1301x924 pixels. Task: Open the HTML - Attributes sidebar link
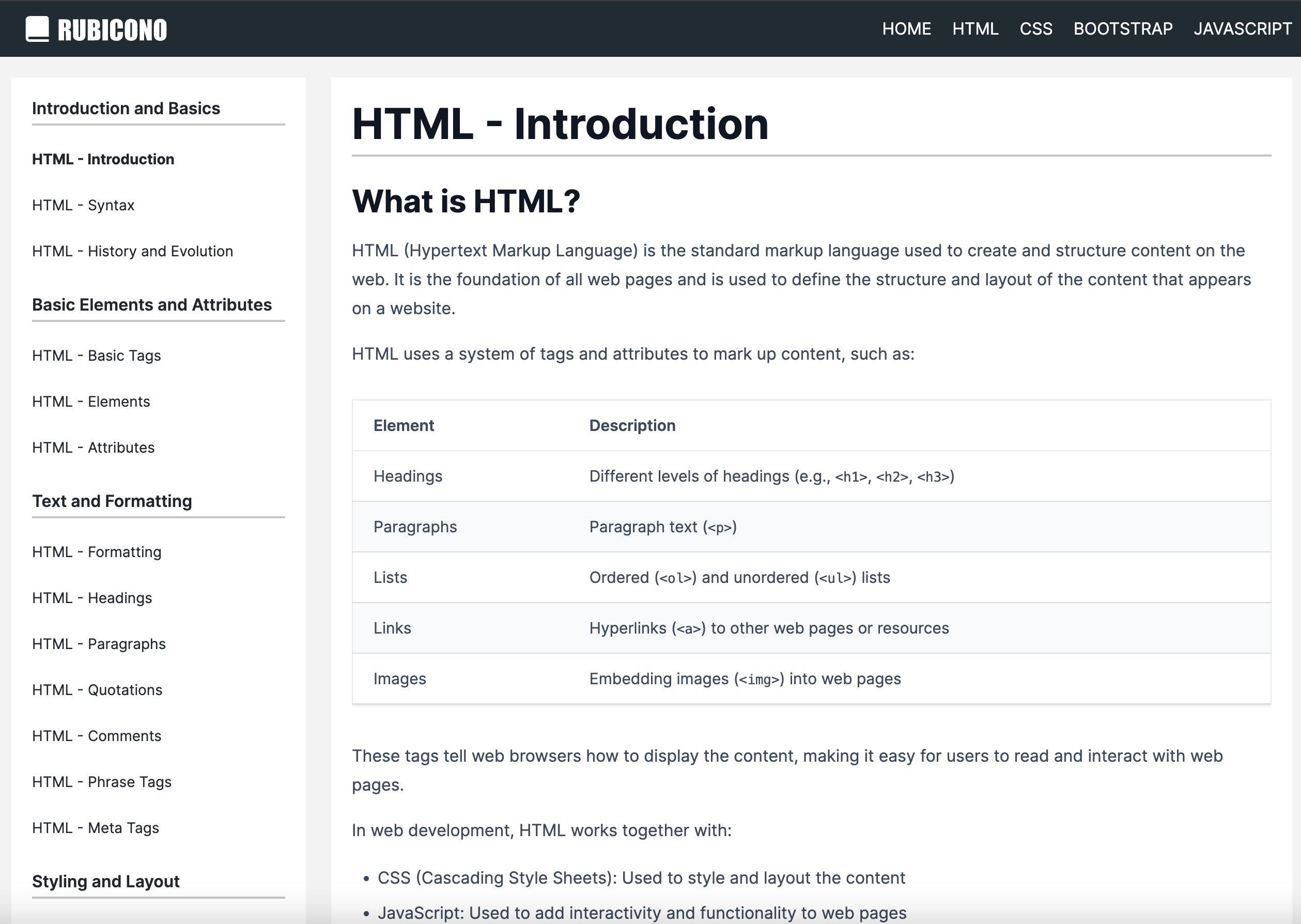94,448
